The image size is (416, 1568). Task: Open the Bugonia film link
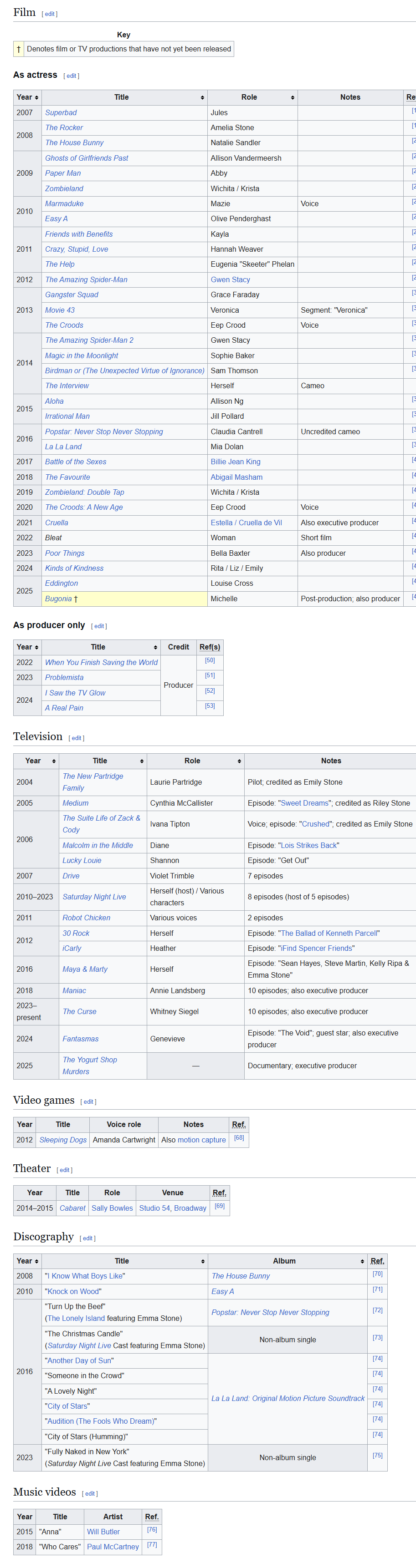click(58, 599)
